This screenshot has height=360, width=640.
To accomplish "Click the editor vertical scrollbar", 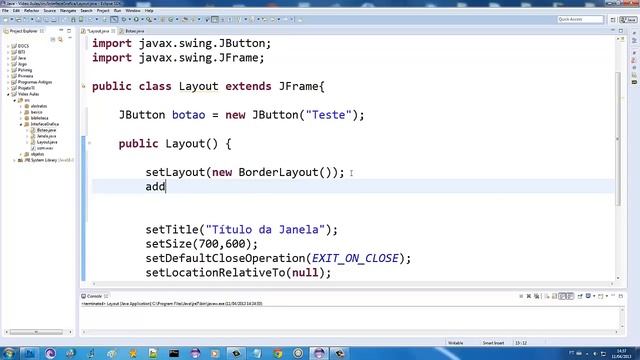I will pos(618,139).
